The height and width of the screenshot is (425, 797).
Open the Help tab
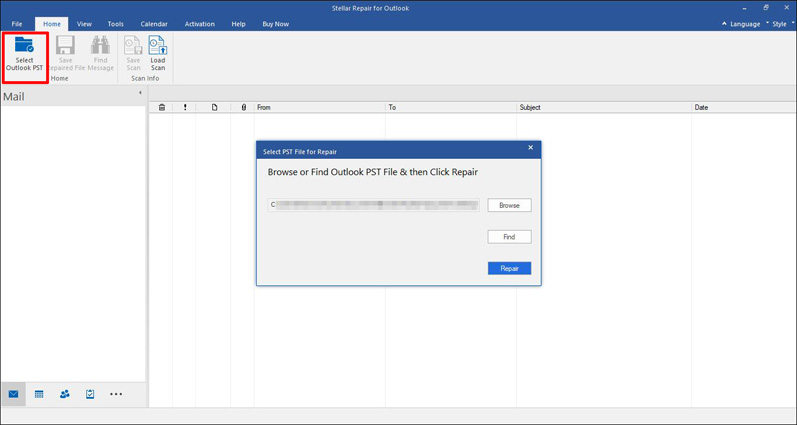tap(238, 24)
